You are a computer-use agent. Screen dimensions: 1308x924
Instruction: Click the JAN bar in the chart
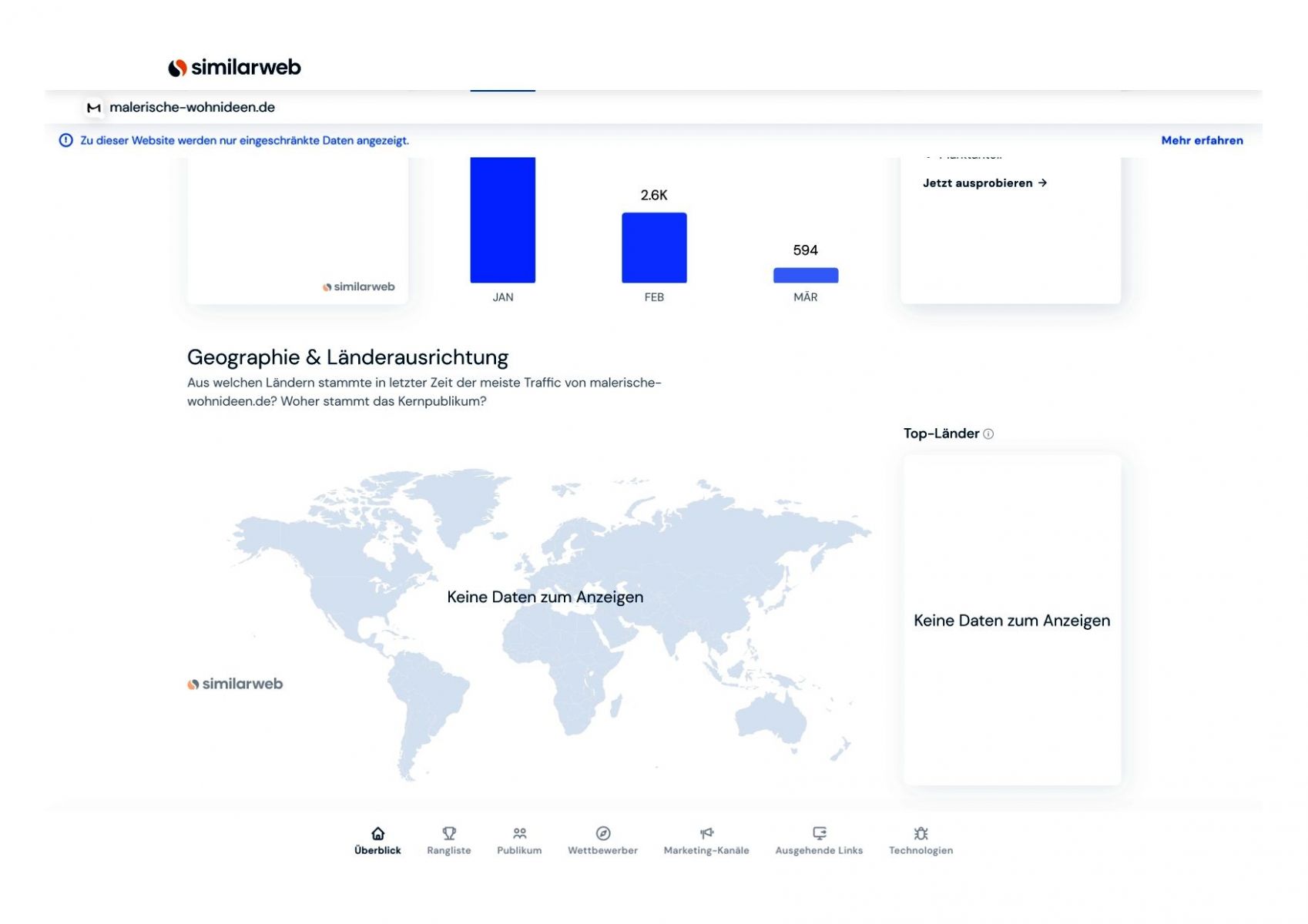point(503,220)
